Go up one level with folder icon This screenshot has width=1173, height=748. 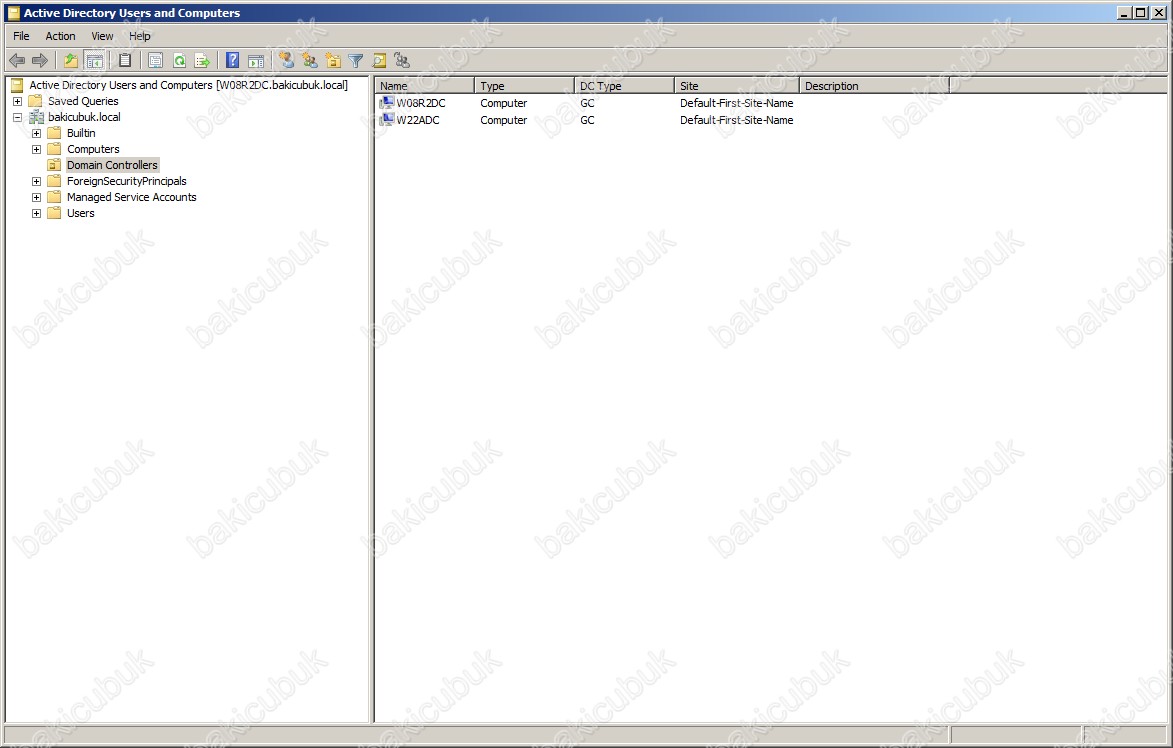click(x=70, y=61)
